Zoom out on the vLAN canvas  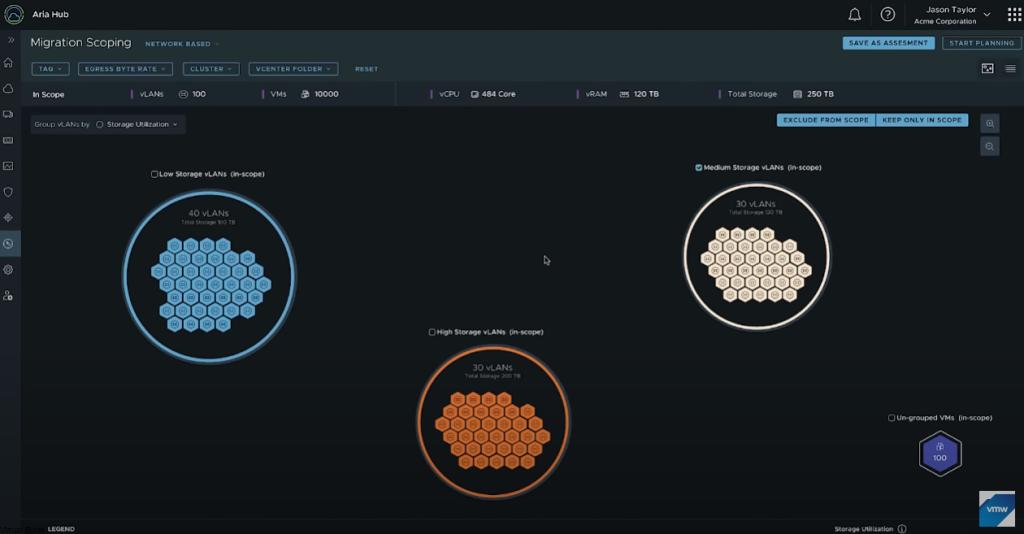(x=990, y=146)
